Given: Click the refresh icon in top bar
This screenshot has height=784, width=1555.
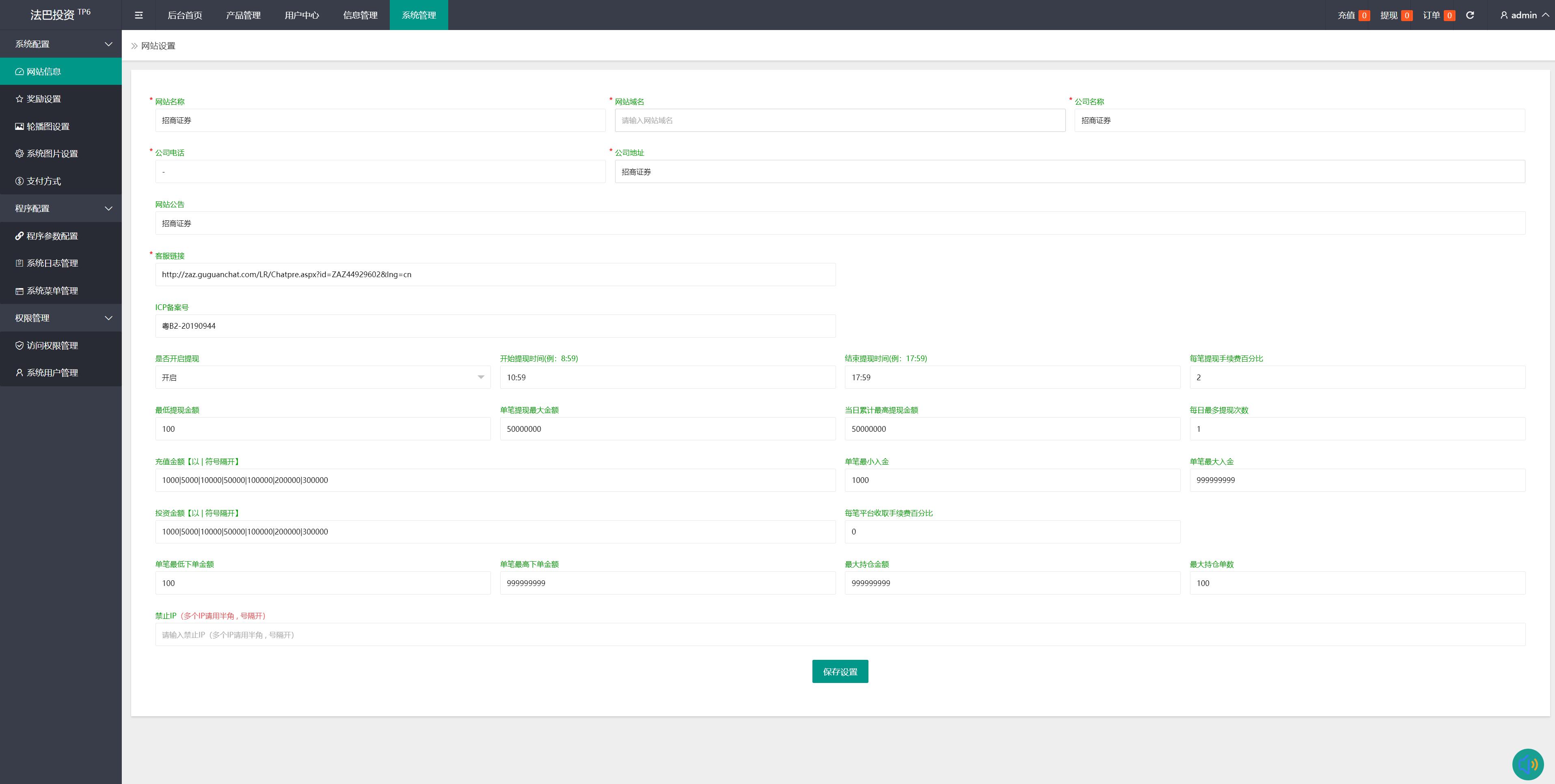Looking at the screenshot, I should (x=1470, y=15).
